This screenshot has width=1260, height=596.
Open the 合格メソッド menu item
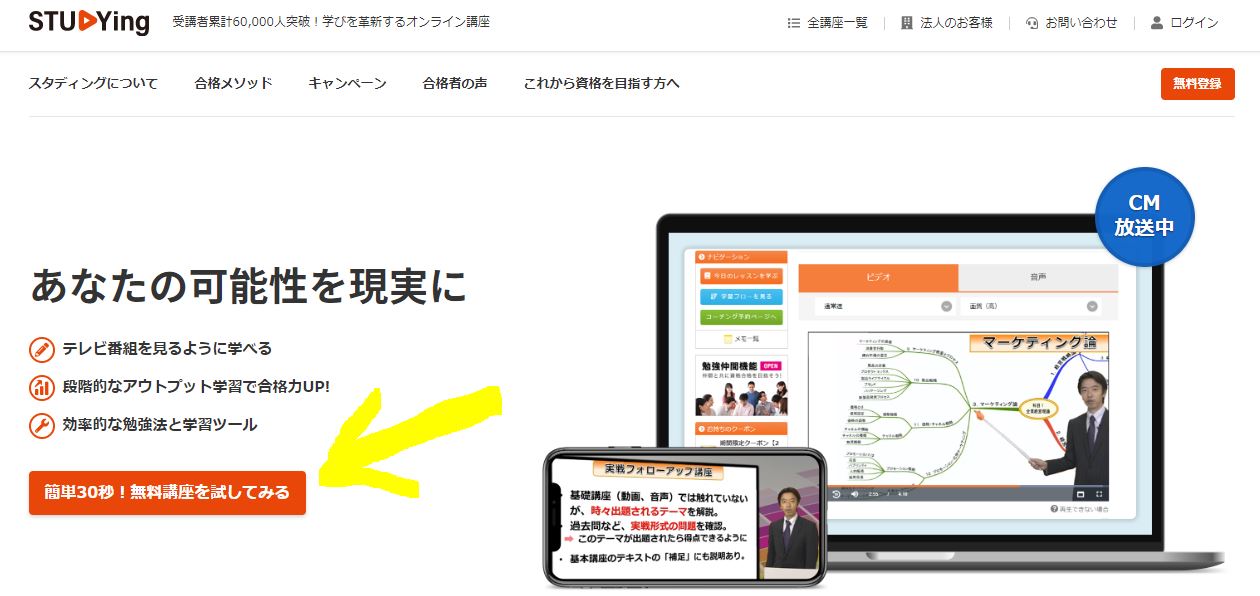click(x=233, y=83)
